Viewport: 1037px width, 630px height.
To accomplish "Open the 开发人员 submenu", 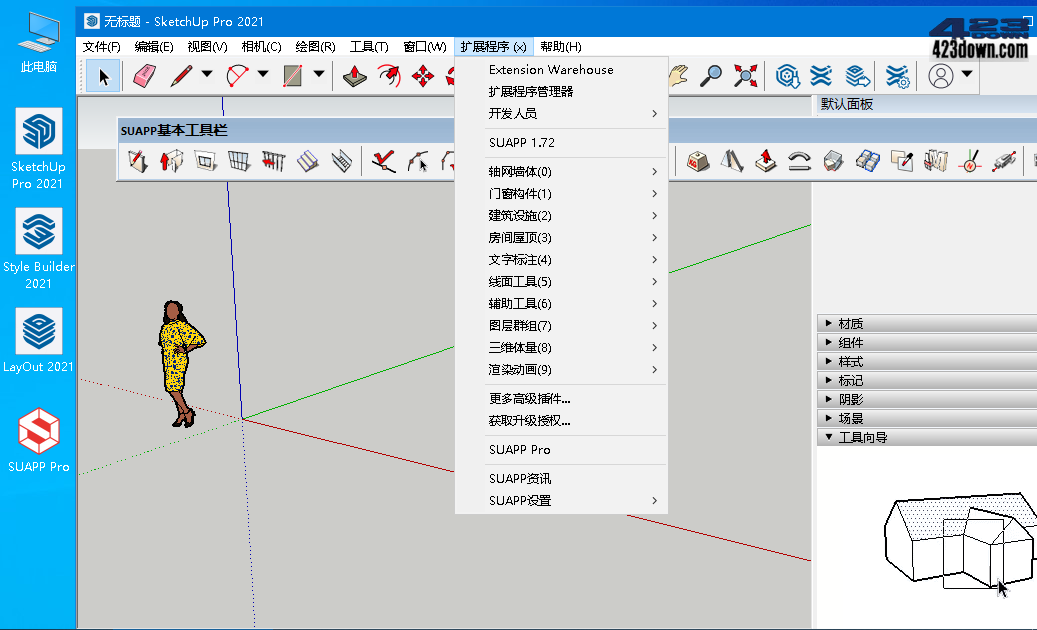I will tap(561, 114).
